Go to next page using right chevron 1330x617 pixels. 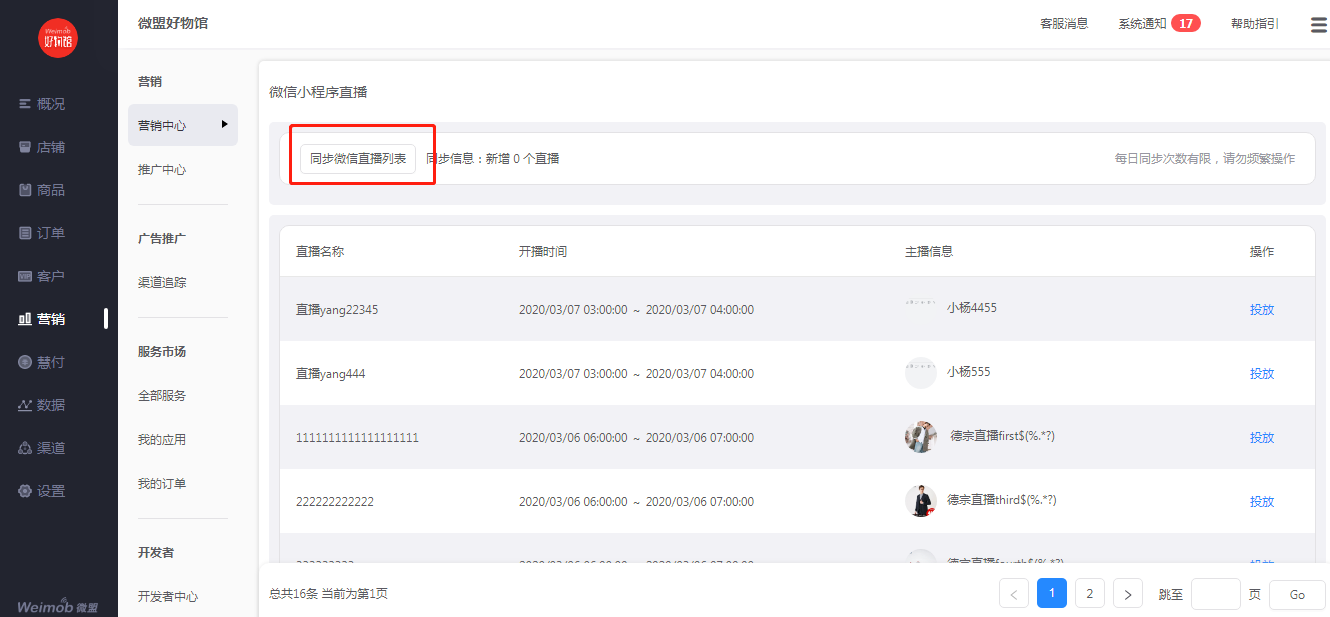pos(1127,594)
